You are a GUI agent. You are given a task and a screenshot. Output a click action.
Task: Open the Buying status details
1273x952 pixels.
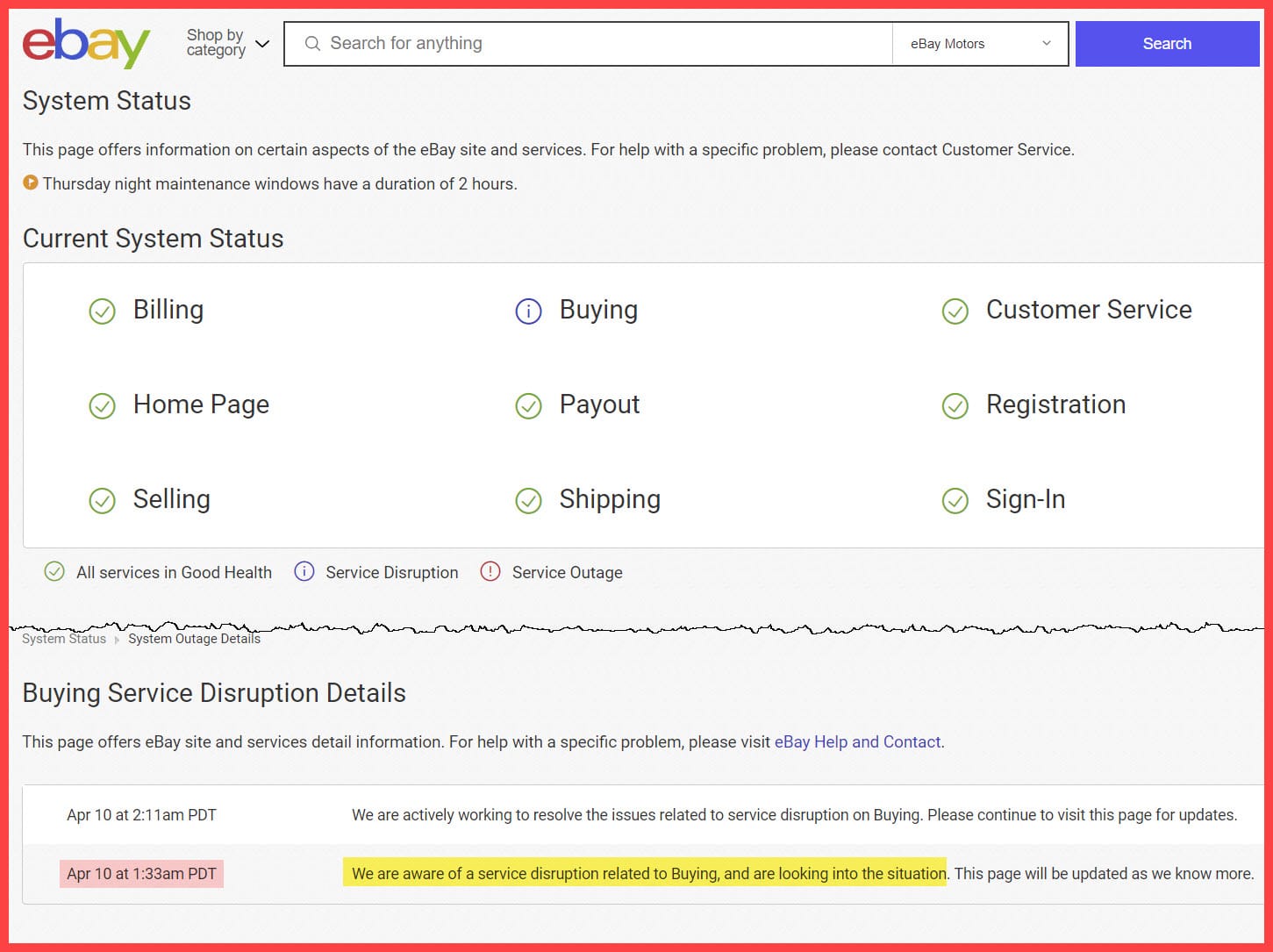tap(598, 310)
